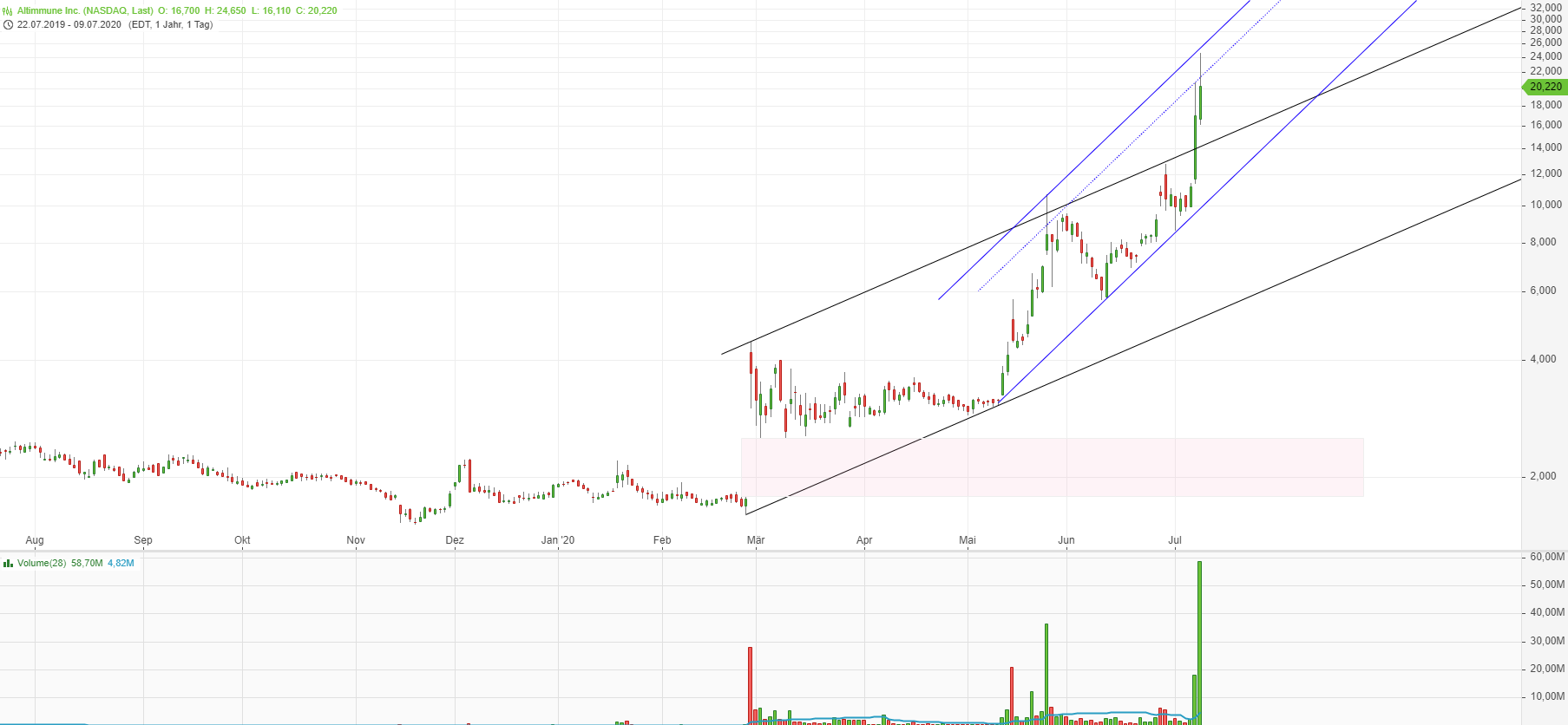Click the 18,000 price axis label
This screenshot has height=725, width=1568.
[1545, 105]
